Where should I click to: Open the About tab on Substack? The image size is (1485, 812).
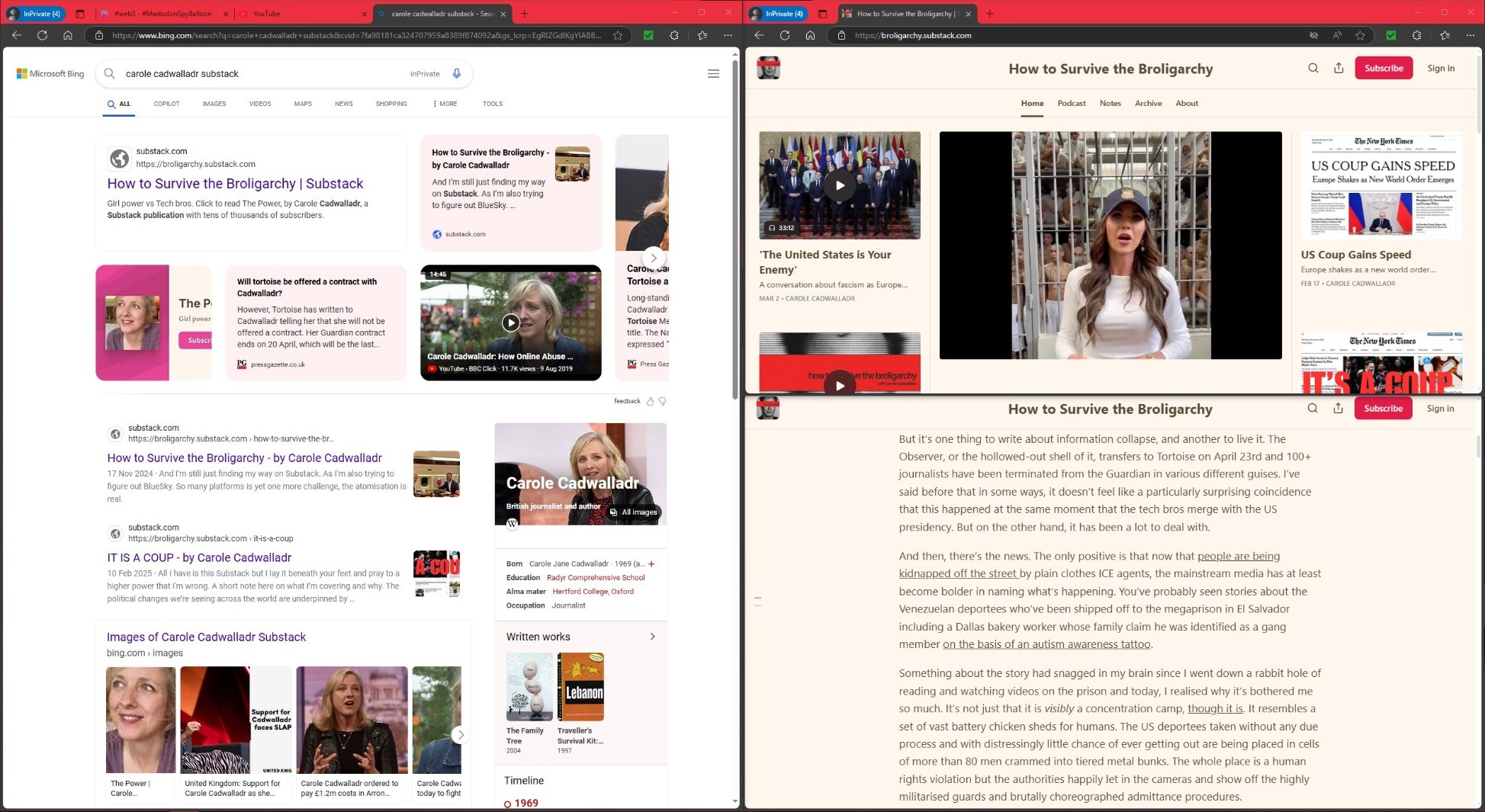[1187, 103]
